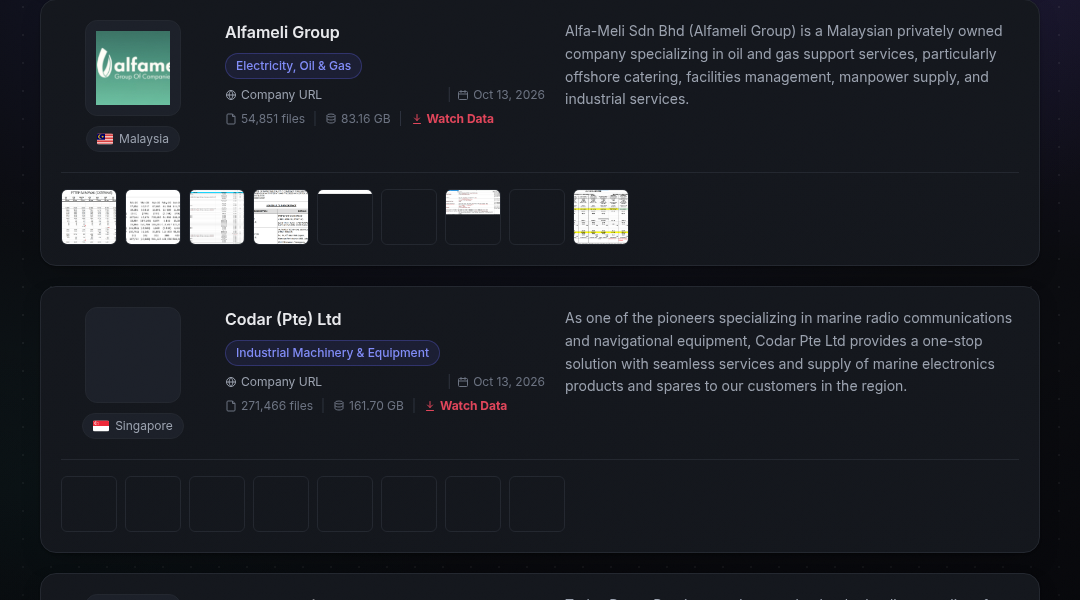Open the last empty thumbnail in Codar card
The height and width of the screenshot is (600, 1080).
537,504
